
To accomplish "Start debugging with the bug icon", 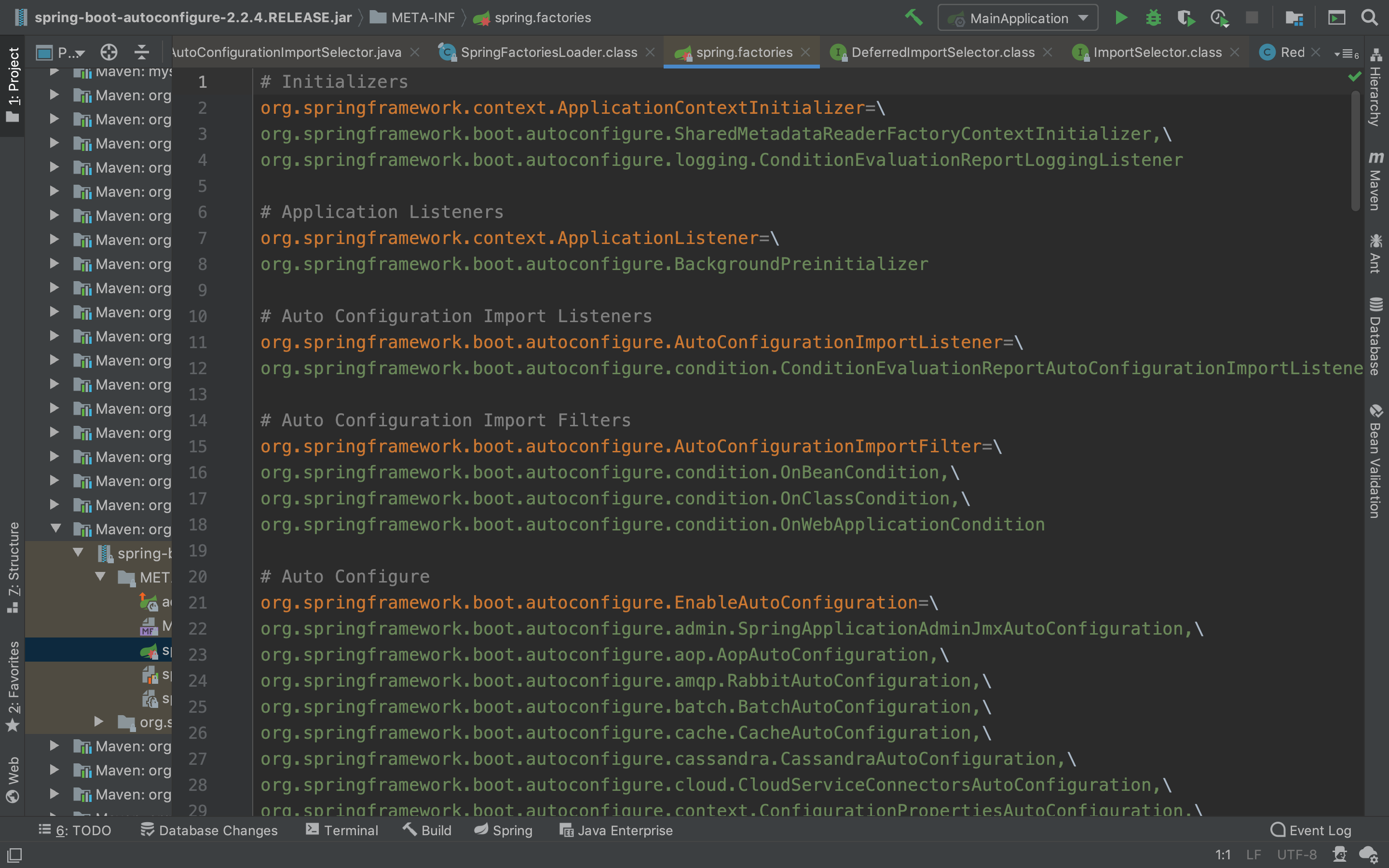I will point(1153,18).
